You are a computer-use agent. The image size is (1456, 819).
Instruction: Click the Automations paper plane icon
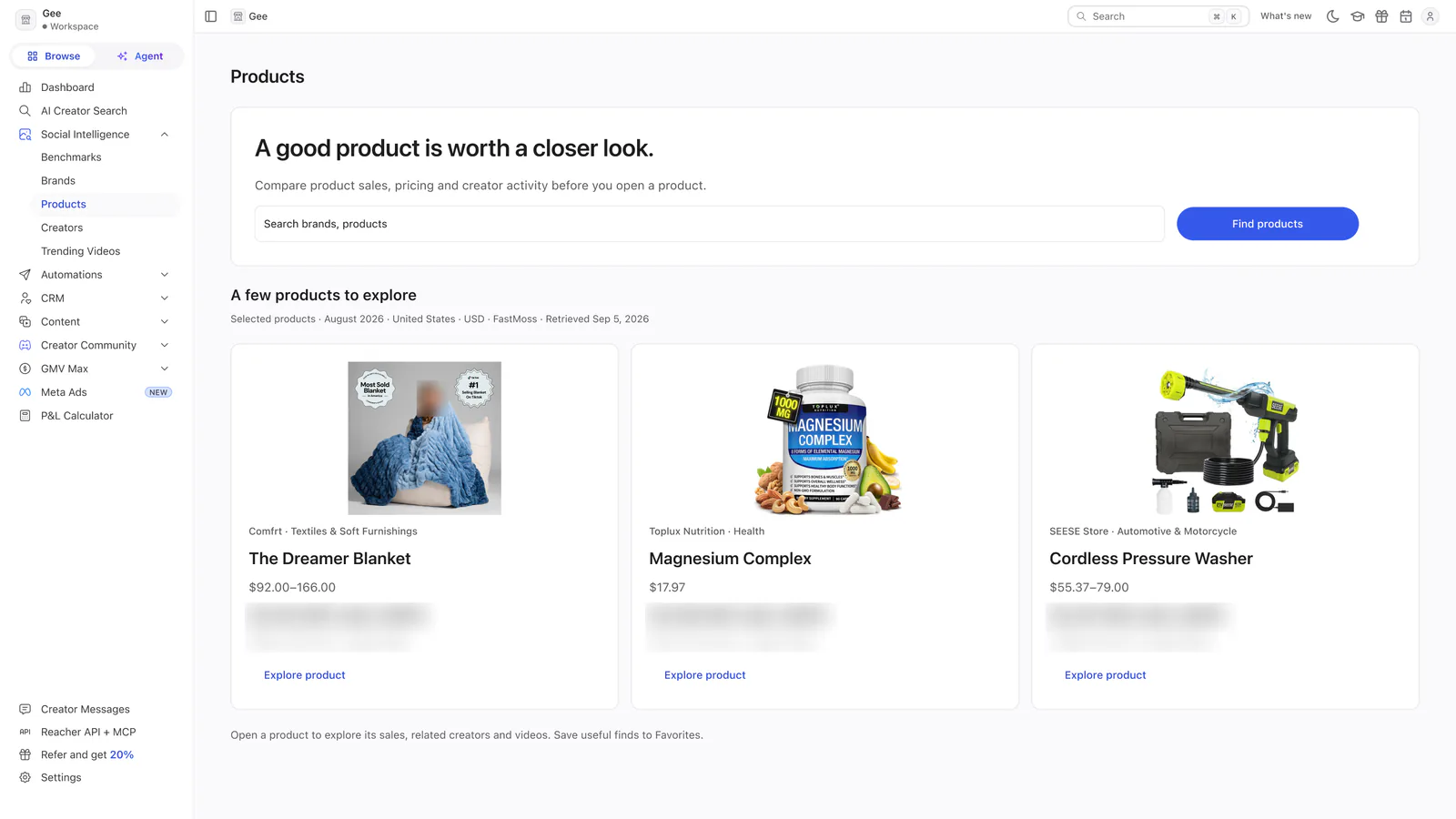point(25,275)
